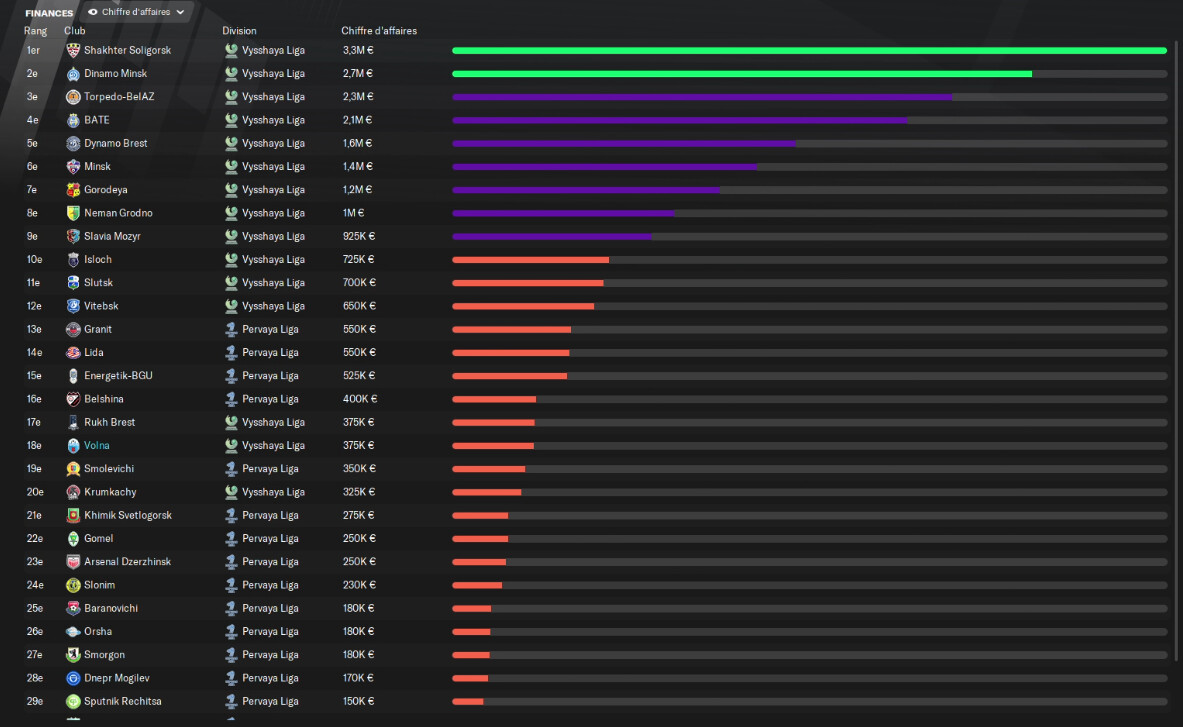The image size is (1183, 727).
Task: Click the Arsenal Dzerzhinsk club badge
Action: point(73,562)
